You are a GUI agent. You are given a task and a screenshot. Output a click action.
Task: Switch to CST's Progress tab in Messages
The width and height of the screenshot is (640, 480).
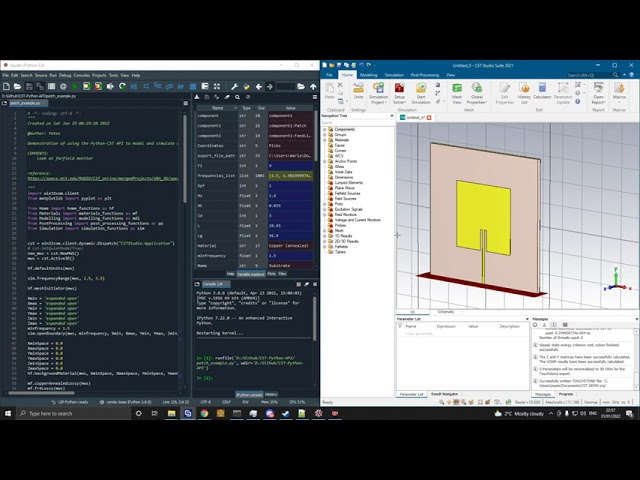coord(566,394)
